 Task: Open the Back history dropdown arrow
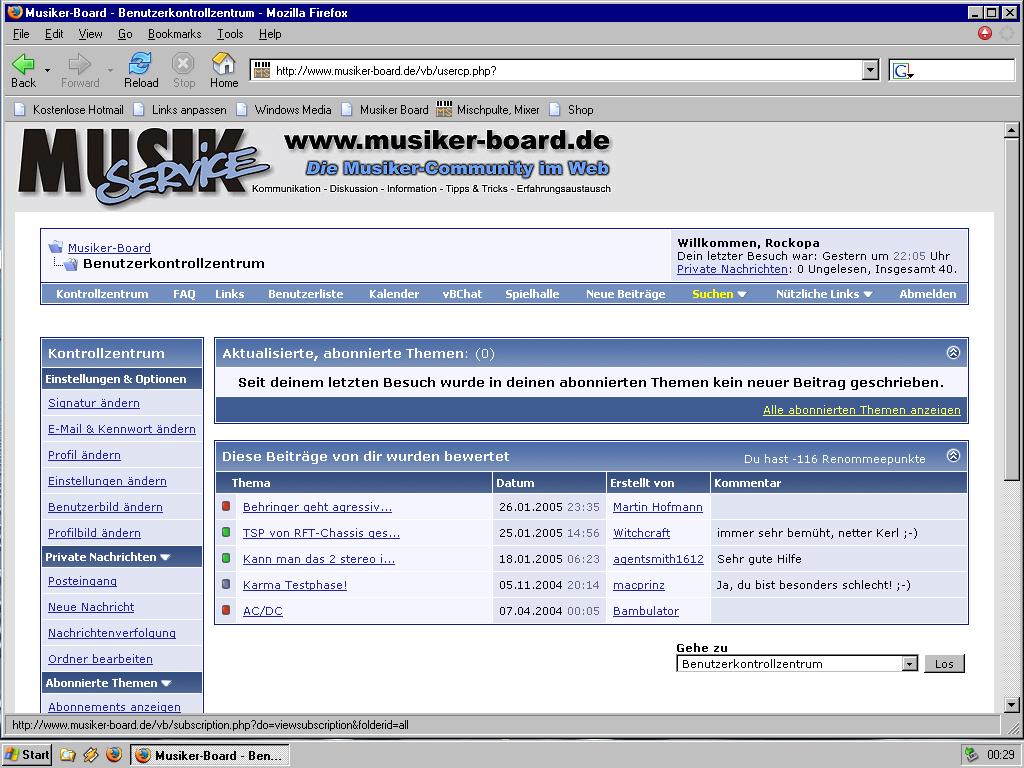pyautogui.click(x=47, y=70)
